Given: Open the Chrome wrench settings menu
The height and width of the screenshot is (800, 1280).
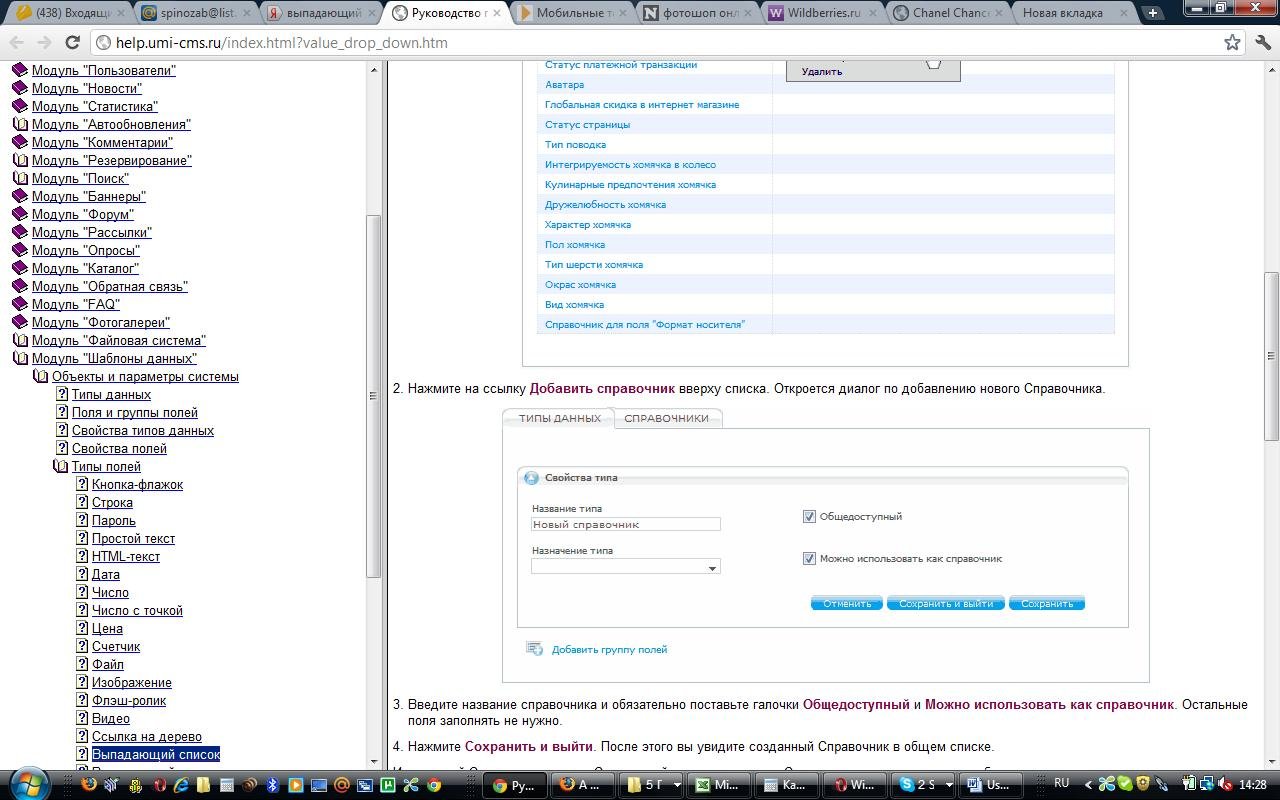Looking at the screenshot, I should [x=1262, y=43].
